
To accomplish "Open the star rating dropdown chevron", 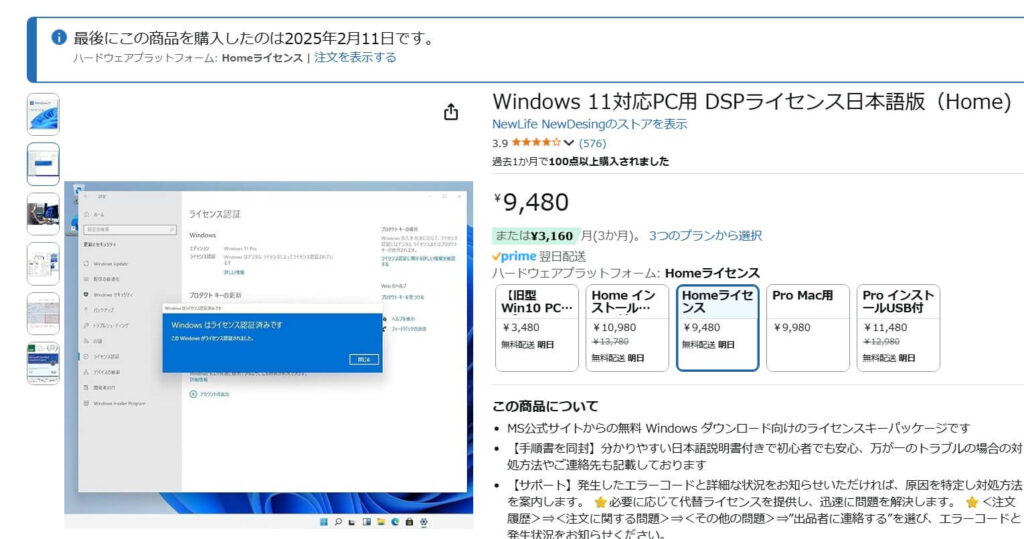I will point(569,143).
